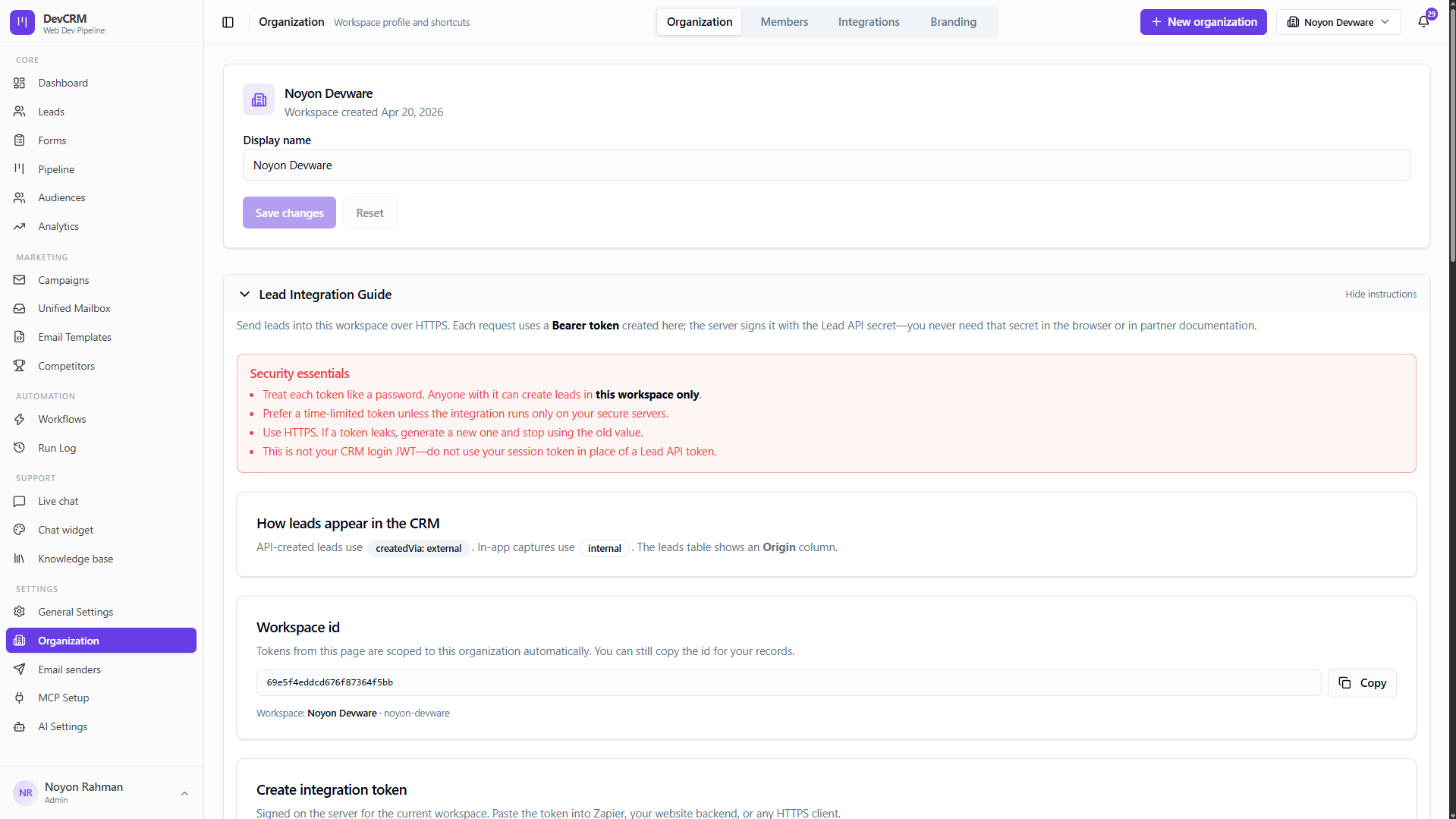The width and height of the screenshot is (1456, 819).
Task: Click the workspace id field
Action: point(788,682)
